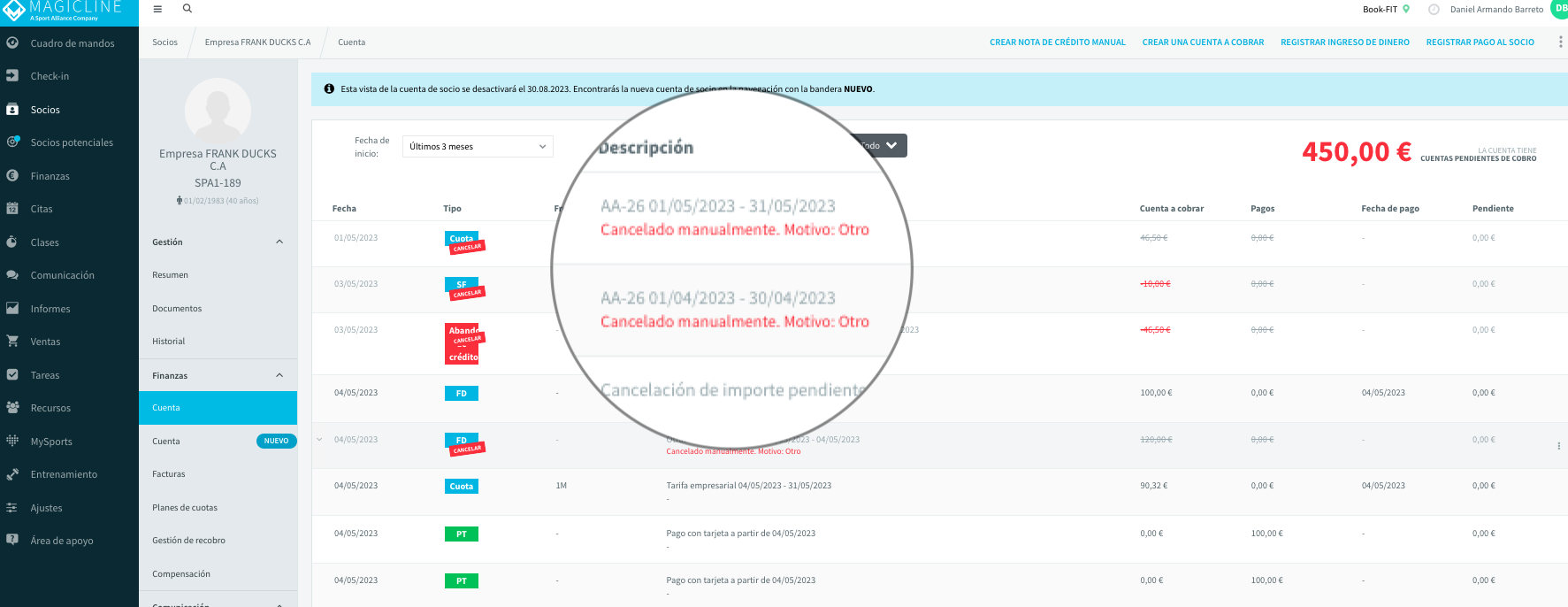This screenshot has height=607, width=1568.
Task: Click the Informes chart icon
Action: [12, 308]
